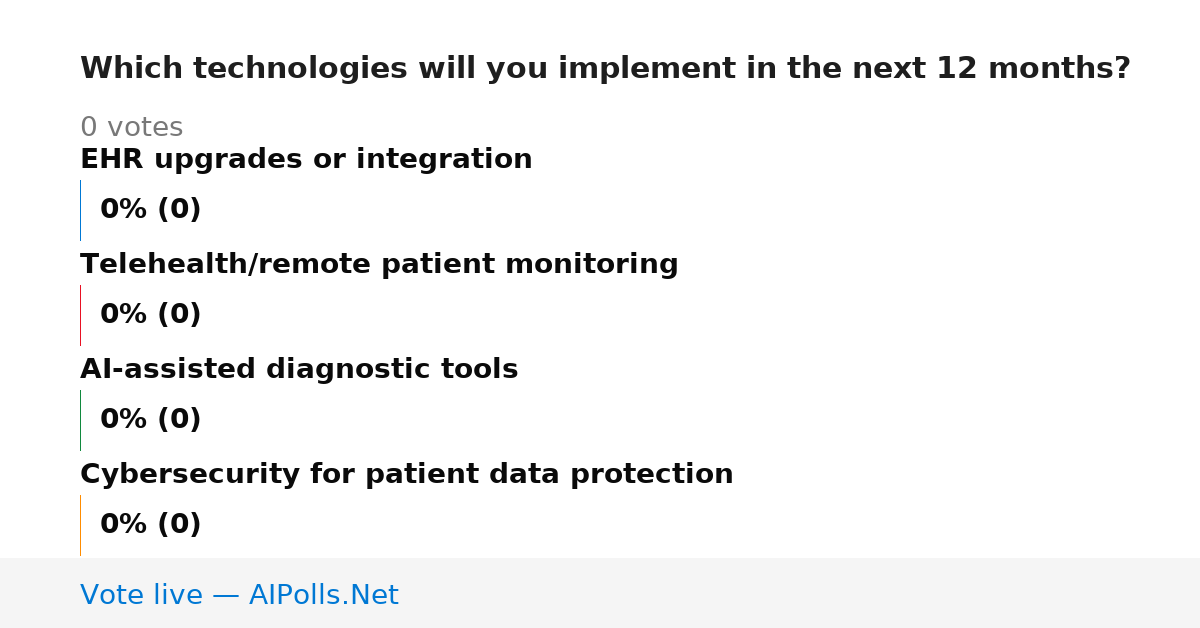Viewport: 1200px width, 628px height.
Task: Click the poll question heading
Action: point(605,69)
